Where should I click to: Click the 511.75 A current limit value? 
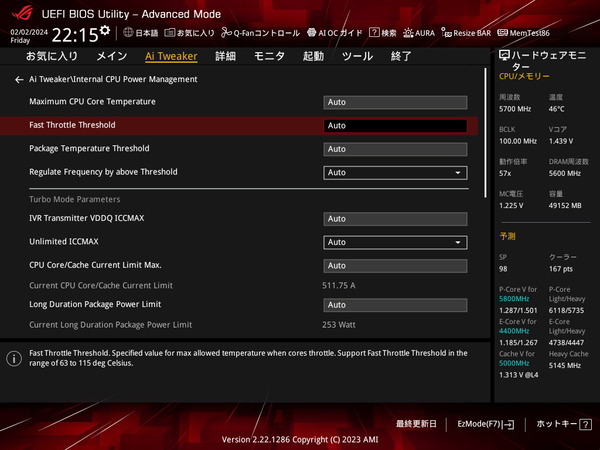pyautogui.click(x=339, y=285)
